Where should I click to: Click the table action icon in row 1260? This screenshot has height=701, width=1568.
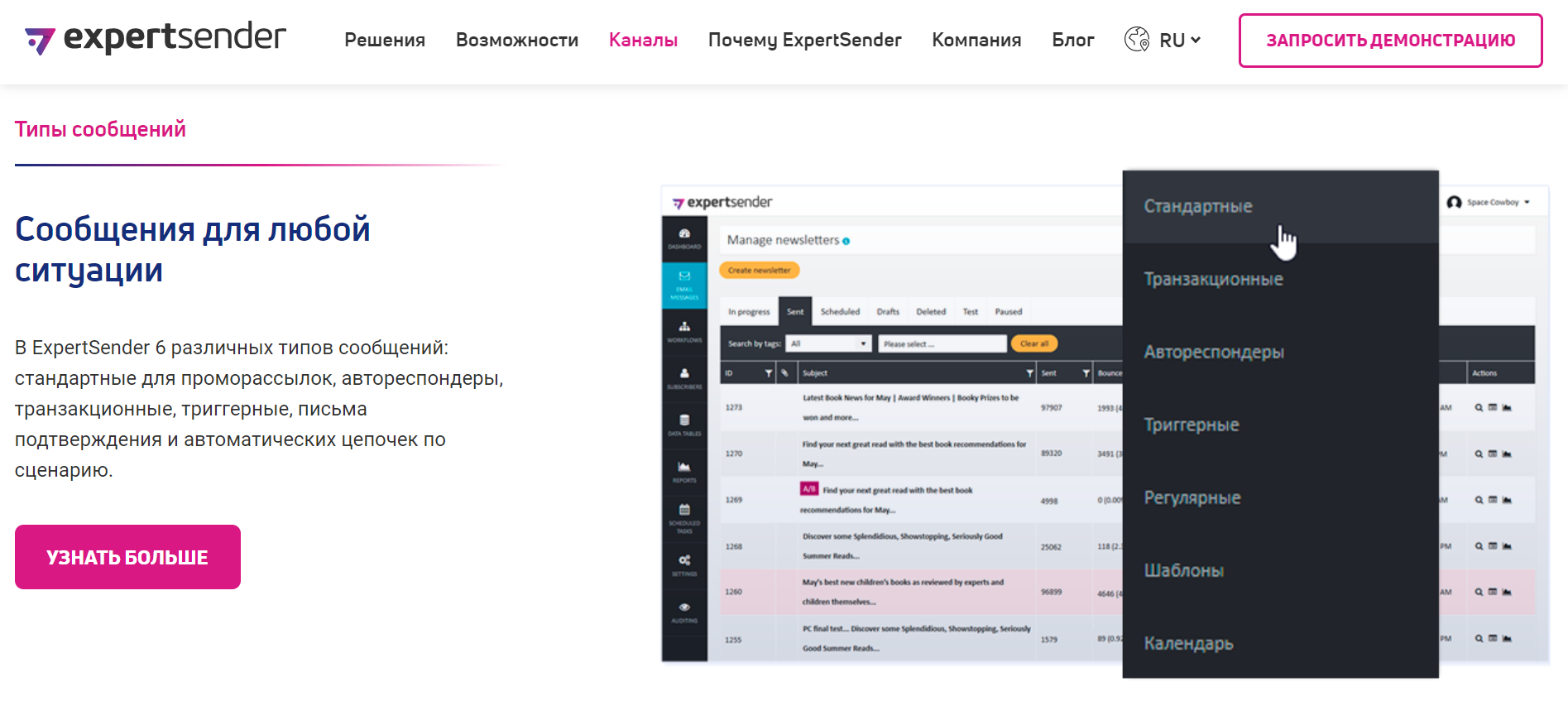tap(1493, 592)
